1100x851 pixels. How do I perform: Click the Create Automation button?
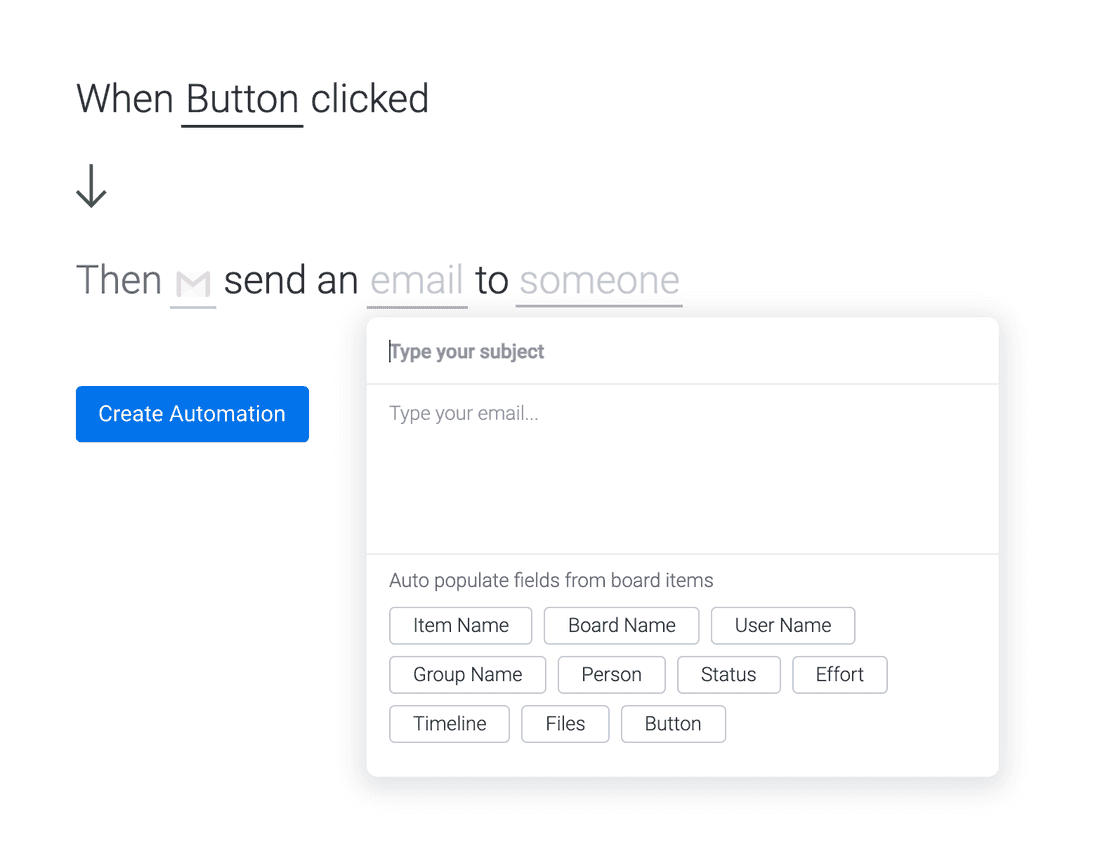[192, 413]
